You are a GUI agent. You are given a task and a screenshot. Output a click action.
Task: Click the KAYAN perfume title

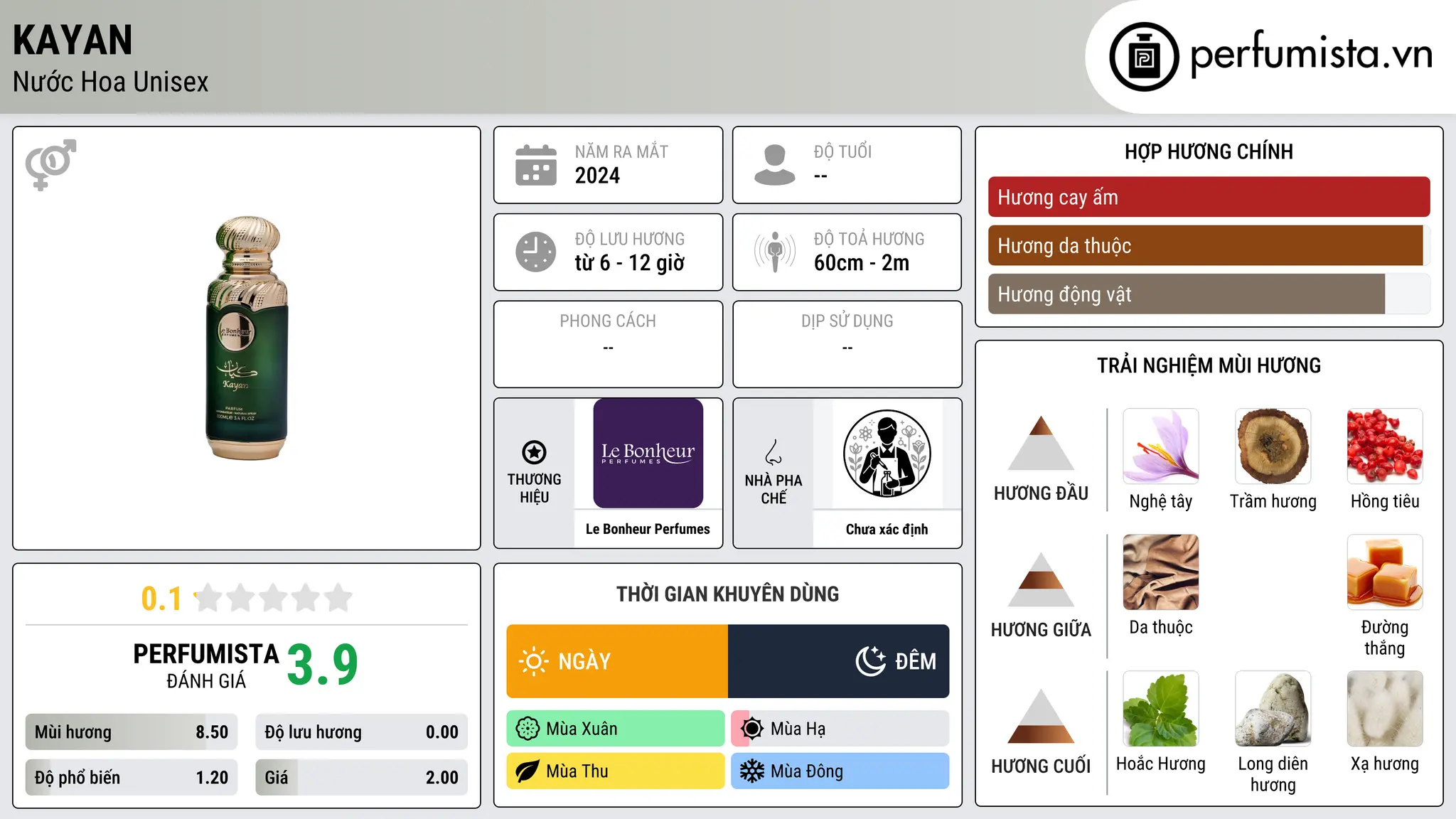(73, 40)
